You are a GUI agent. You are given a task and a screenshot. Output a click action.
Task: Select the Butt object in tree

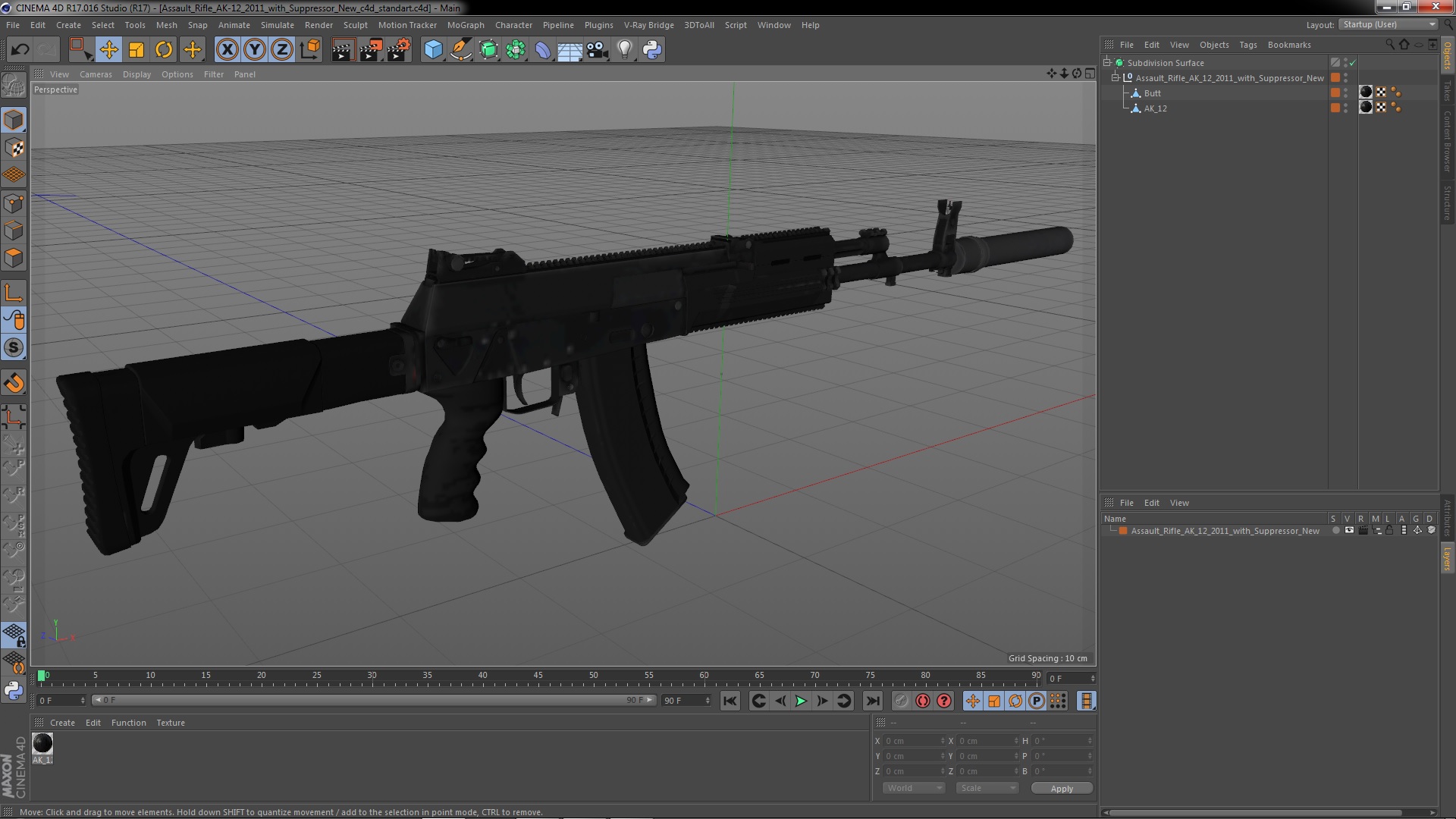click(1152, 93)
